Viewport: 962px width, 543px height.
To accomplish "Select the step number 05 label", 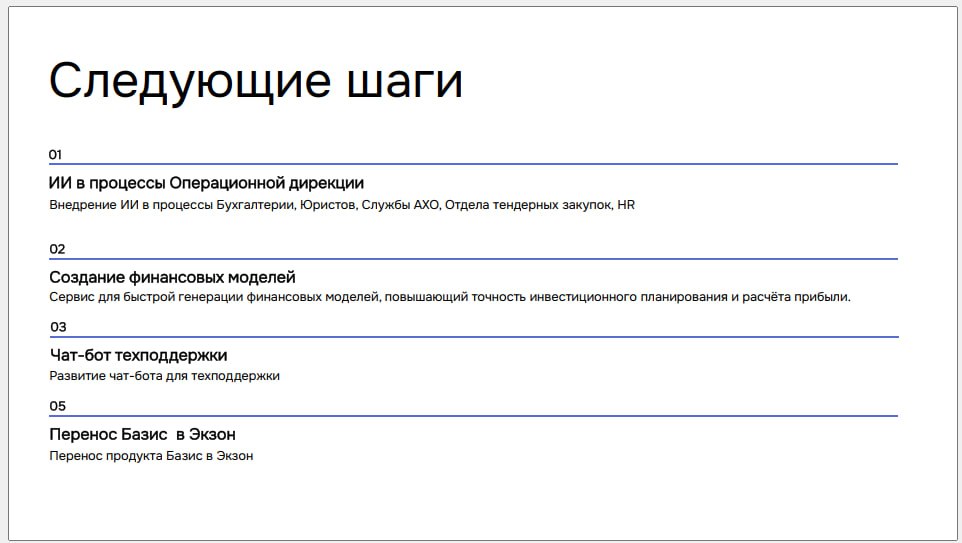I will pyautogui.click(x=58, y=406).
